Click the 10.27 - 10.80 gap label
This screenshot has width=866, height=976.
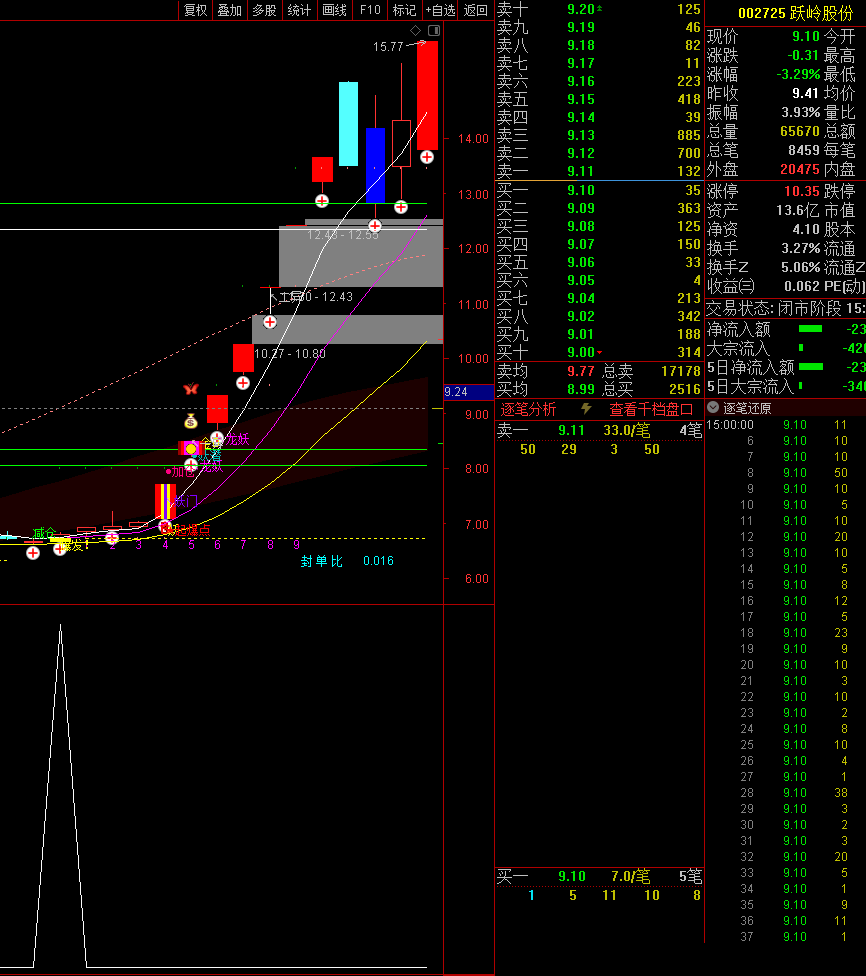(289, 354)
